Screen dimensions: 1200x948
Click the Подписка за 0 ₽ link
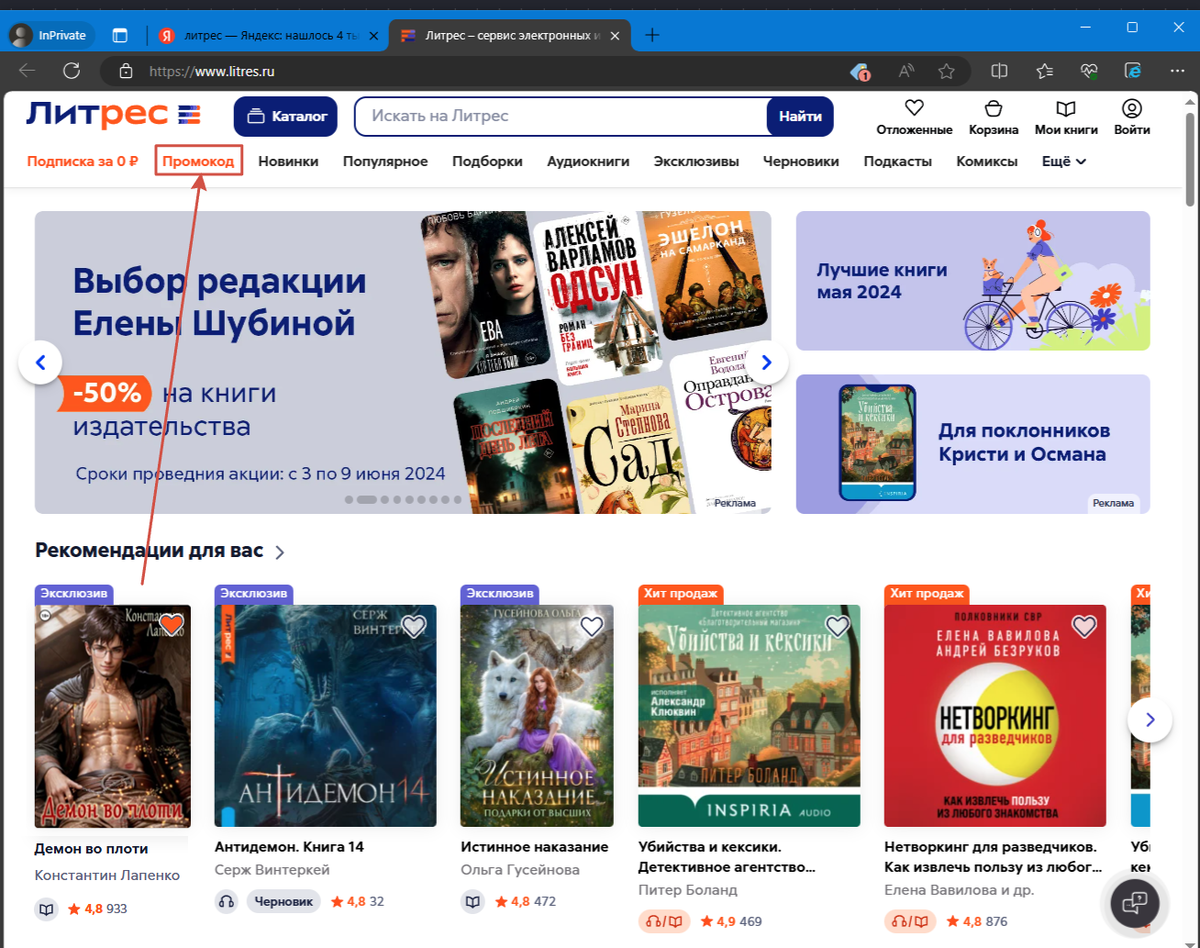tap(82, 161)
